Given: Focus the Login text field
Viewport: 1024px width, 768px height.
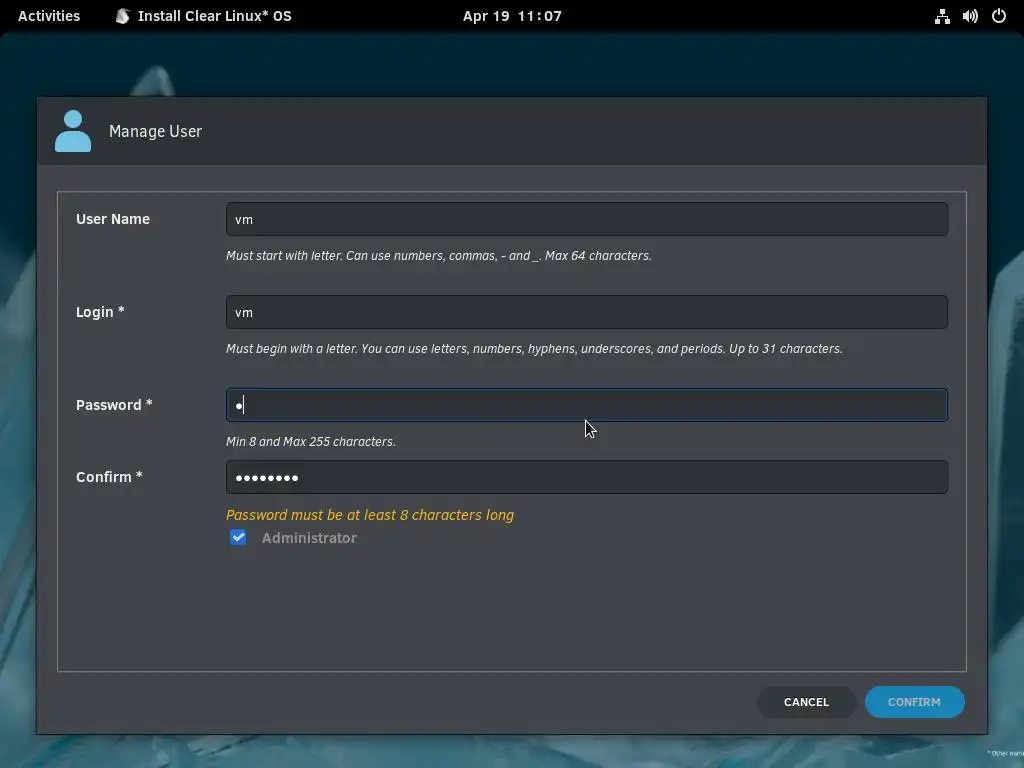Looking at the screenshot, I should (x=586, y=312).
